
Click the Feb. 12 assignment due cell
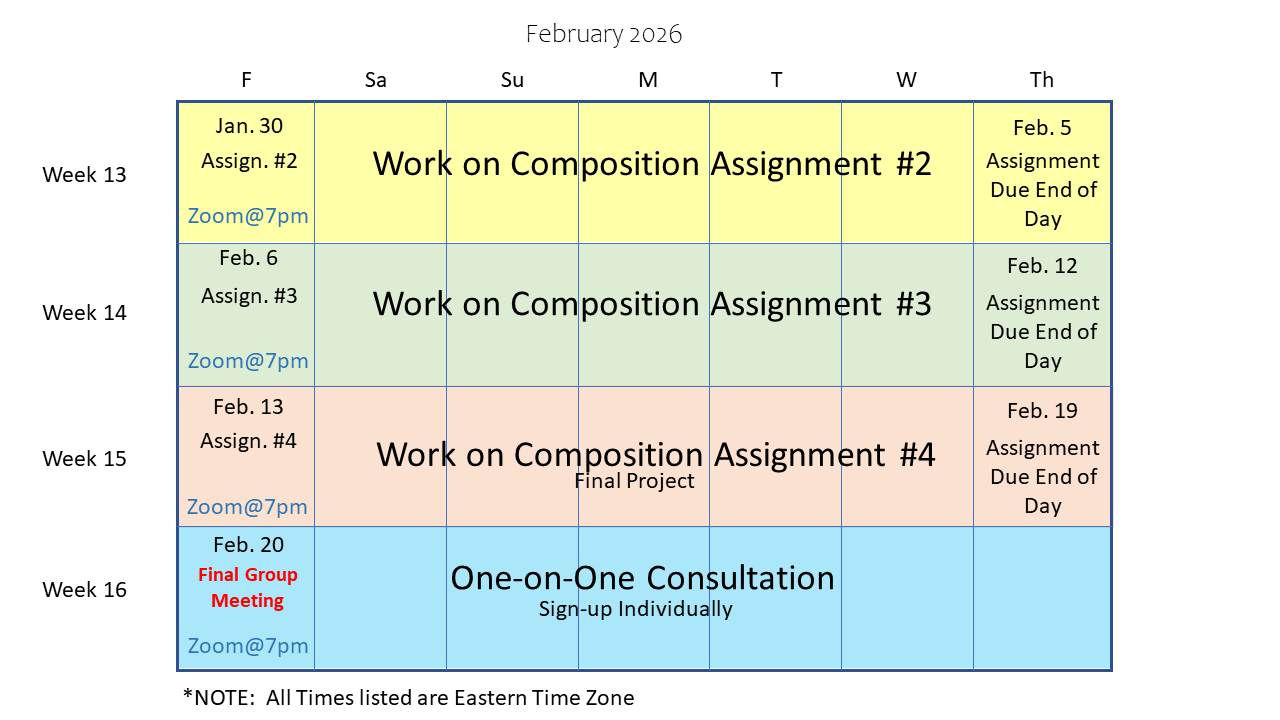[1042, 315]
